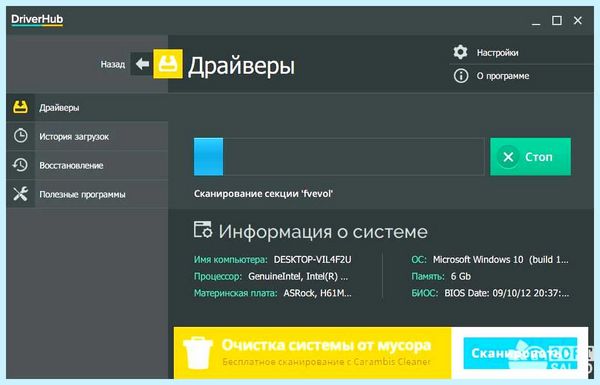Open the Драйверы sidebar section
Image resolution: width=600 pixels, height=385 pixels.
[x=87, y=108]
